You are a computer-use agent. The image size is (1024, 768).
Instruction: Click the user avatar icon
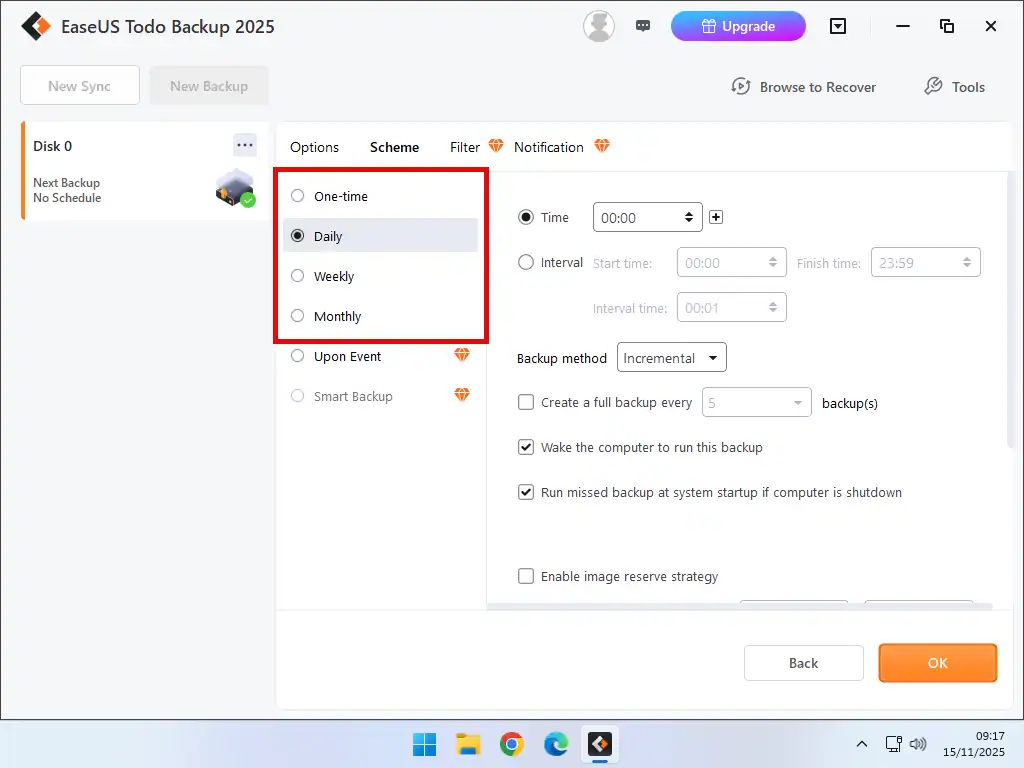[598, 26]
